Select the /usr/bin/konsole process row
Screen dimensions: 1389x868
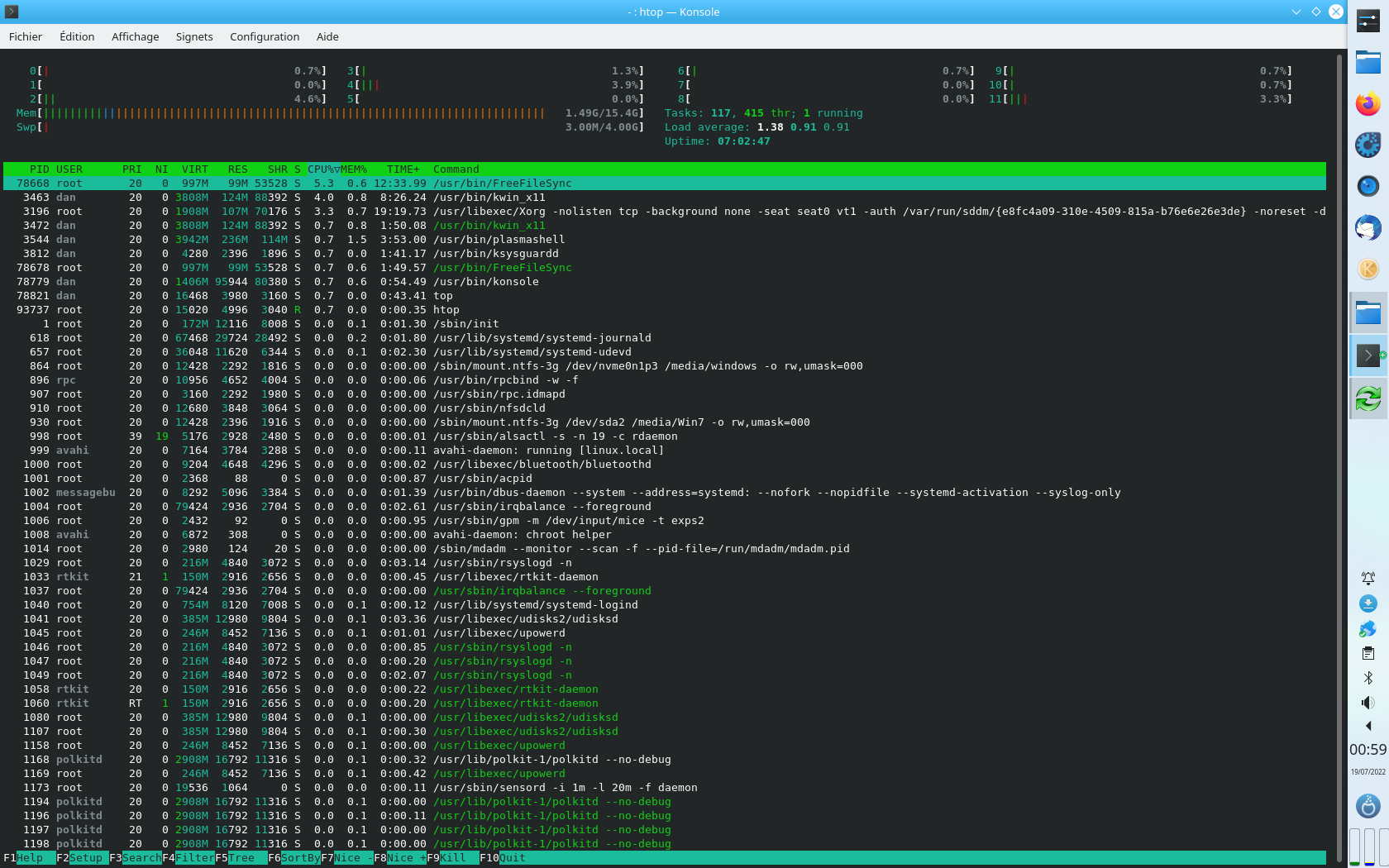pyautogui.click(x=665, y=282)
